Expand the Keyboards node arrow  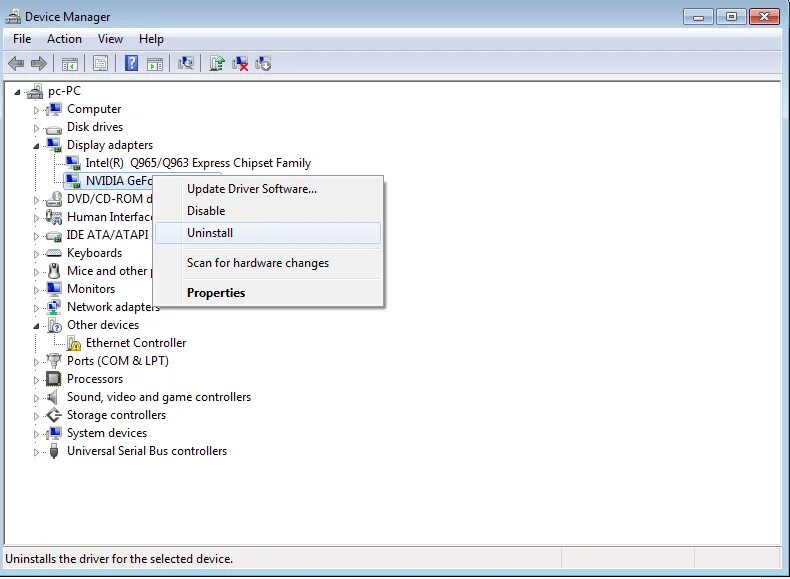36,254
